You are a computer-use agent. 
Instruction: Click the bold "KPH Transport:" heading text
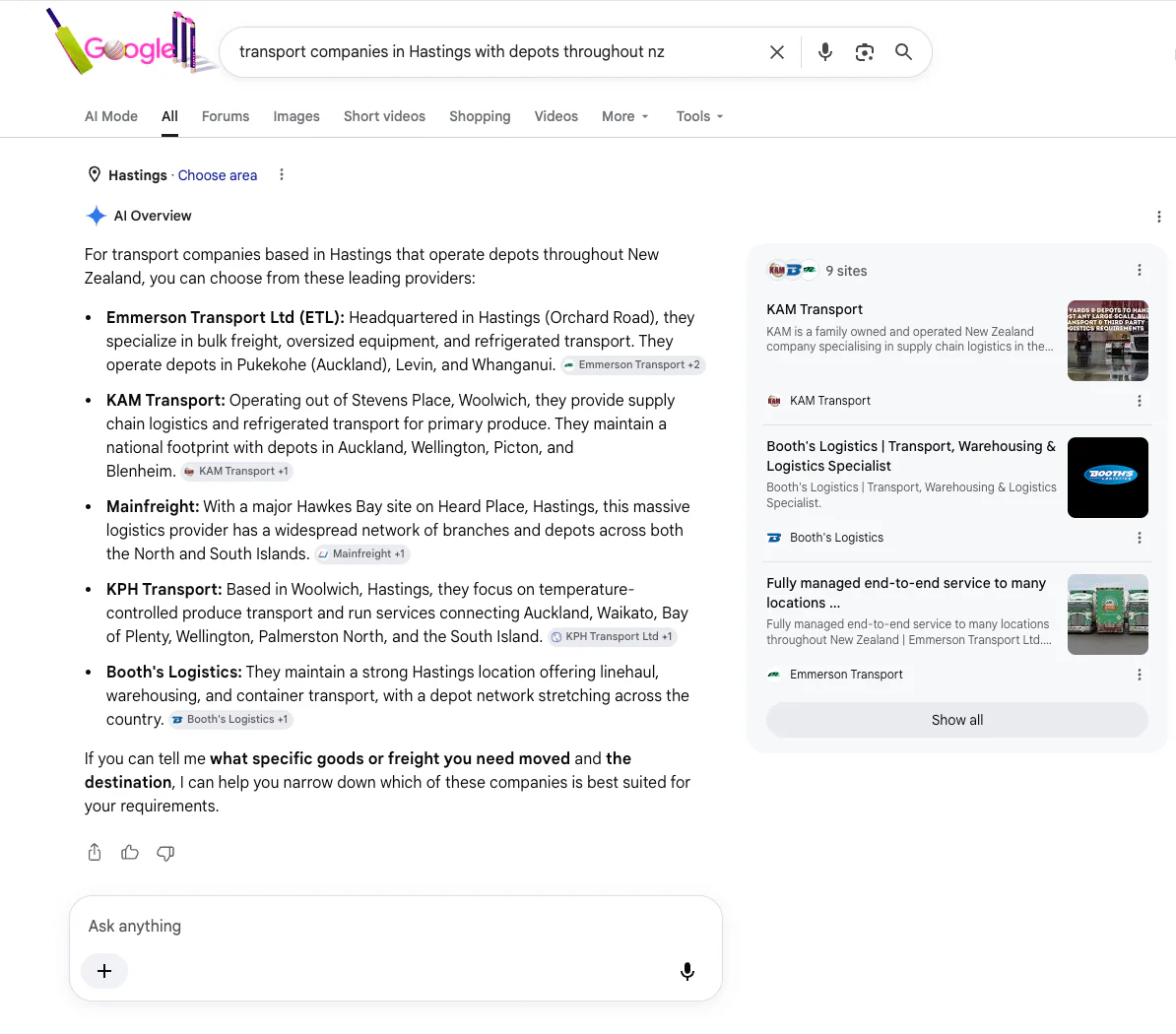pos(164,589)
